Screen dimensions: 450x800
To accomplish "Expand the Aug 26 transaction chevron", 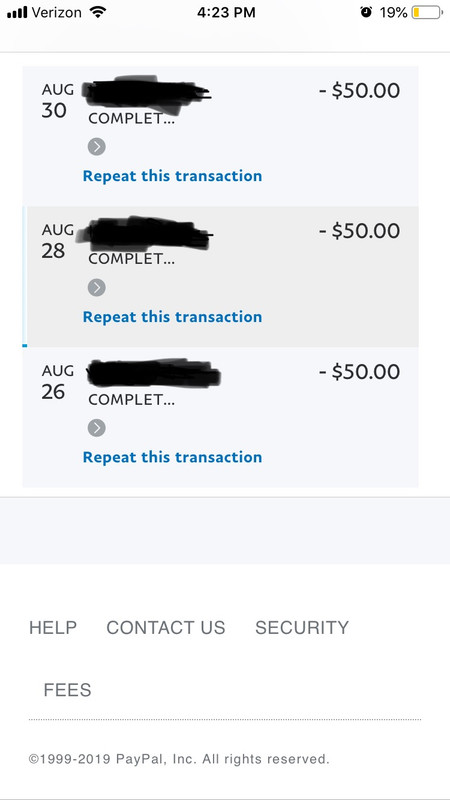I will click(x=96, y=428).
